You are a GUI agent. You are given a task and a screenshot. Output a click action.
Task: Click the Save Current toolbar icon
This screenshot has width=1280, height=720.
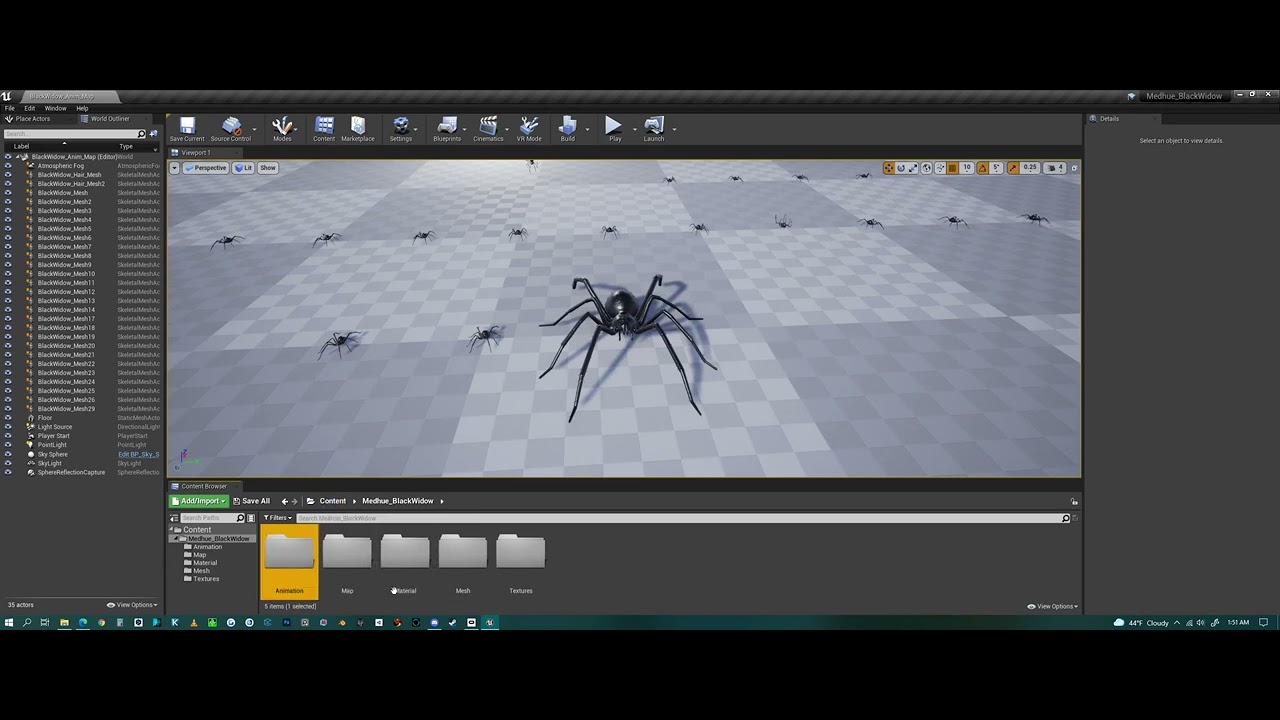pyautogui.click(x=187, y=128)
